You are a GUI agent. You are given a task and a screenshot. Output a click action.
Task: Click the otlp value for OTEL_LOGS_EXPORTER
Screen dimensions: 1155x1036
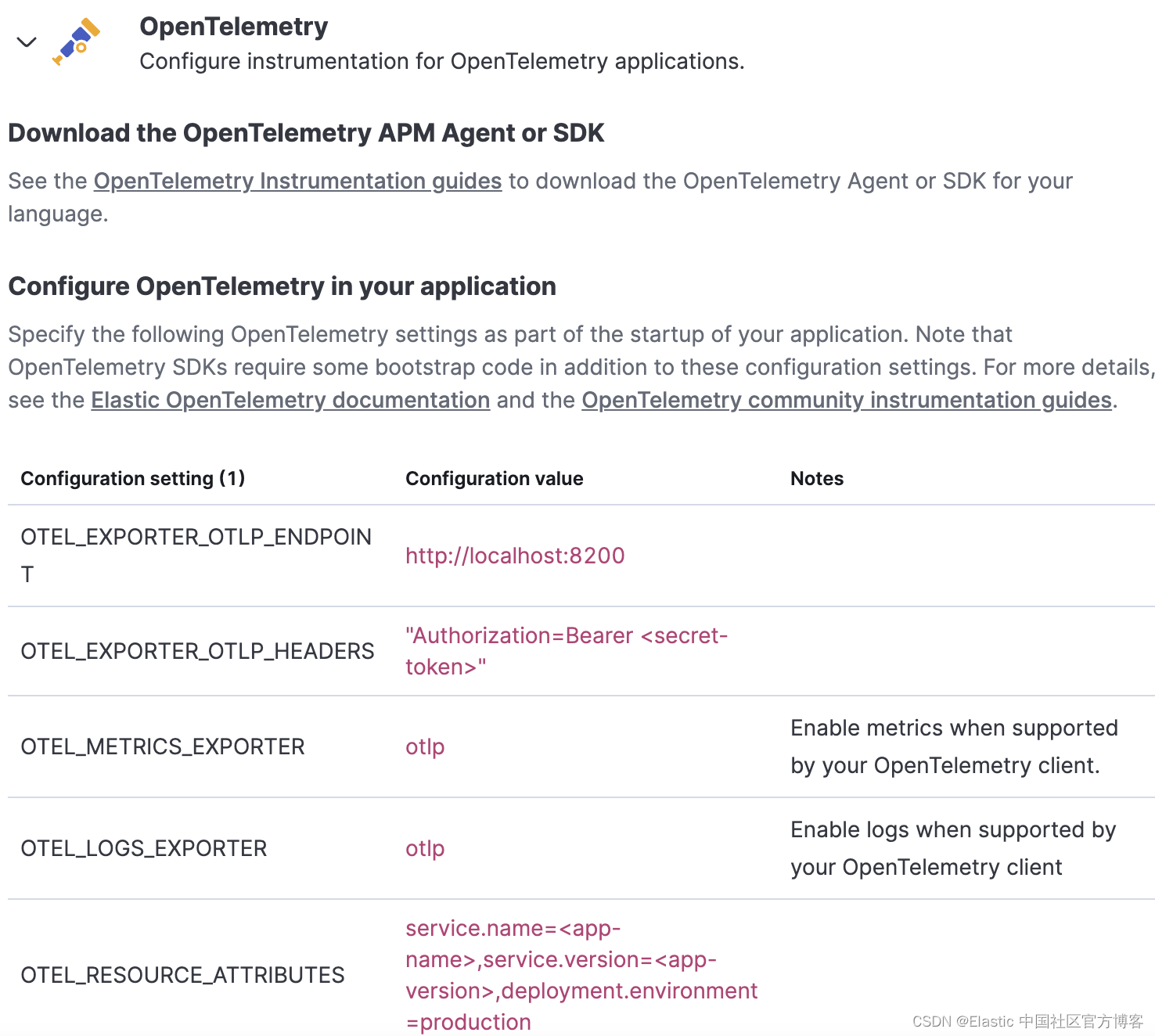coord(425,848)
